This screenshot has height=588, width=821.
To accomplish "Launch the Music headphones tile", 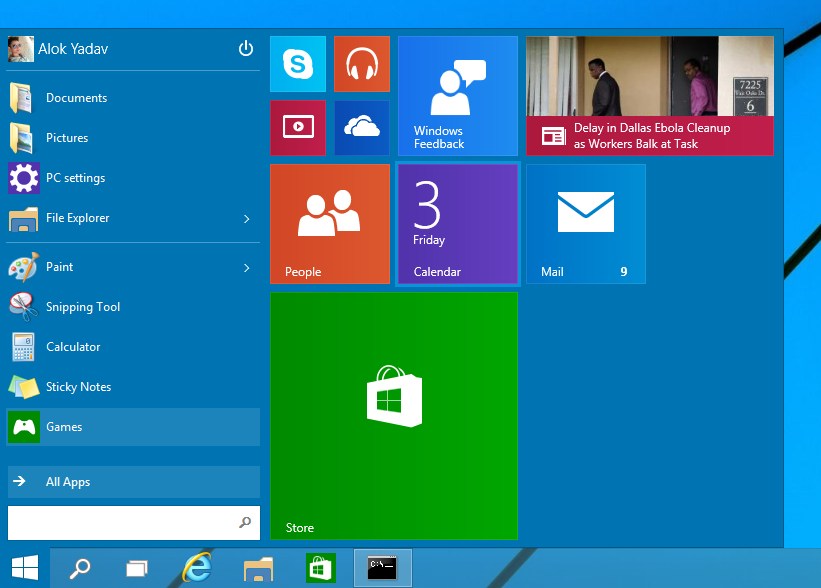I will tap(361, 64).
